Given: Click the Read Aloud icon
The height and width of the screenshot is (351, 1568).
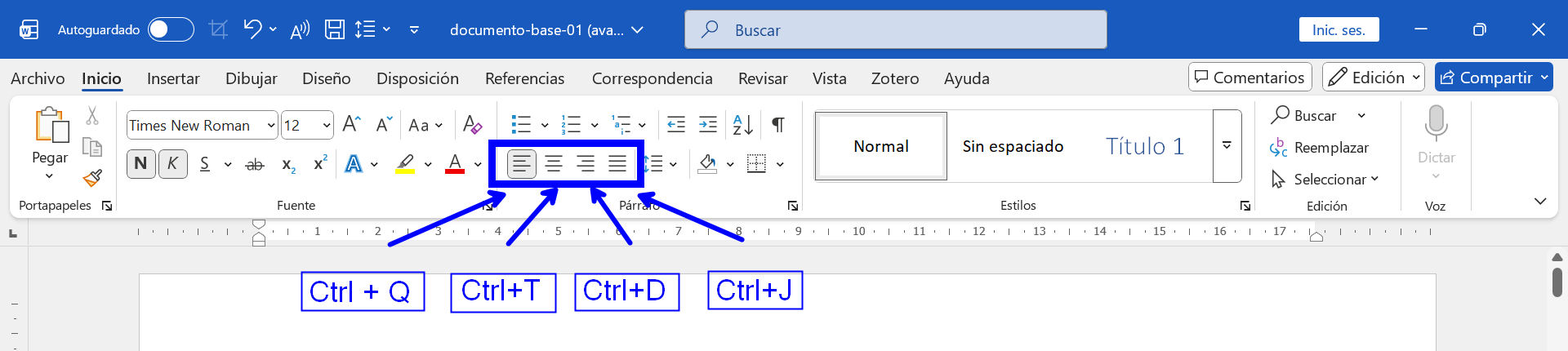Looking at the screenshot, I should 300,29.
